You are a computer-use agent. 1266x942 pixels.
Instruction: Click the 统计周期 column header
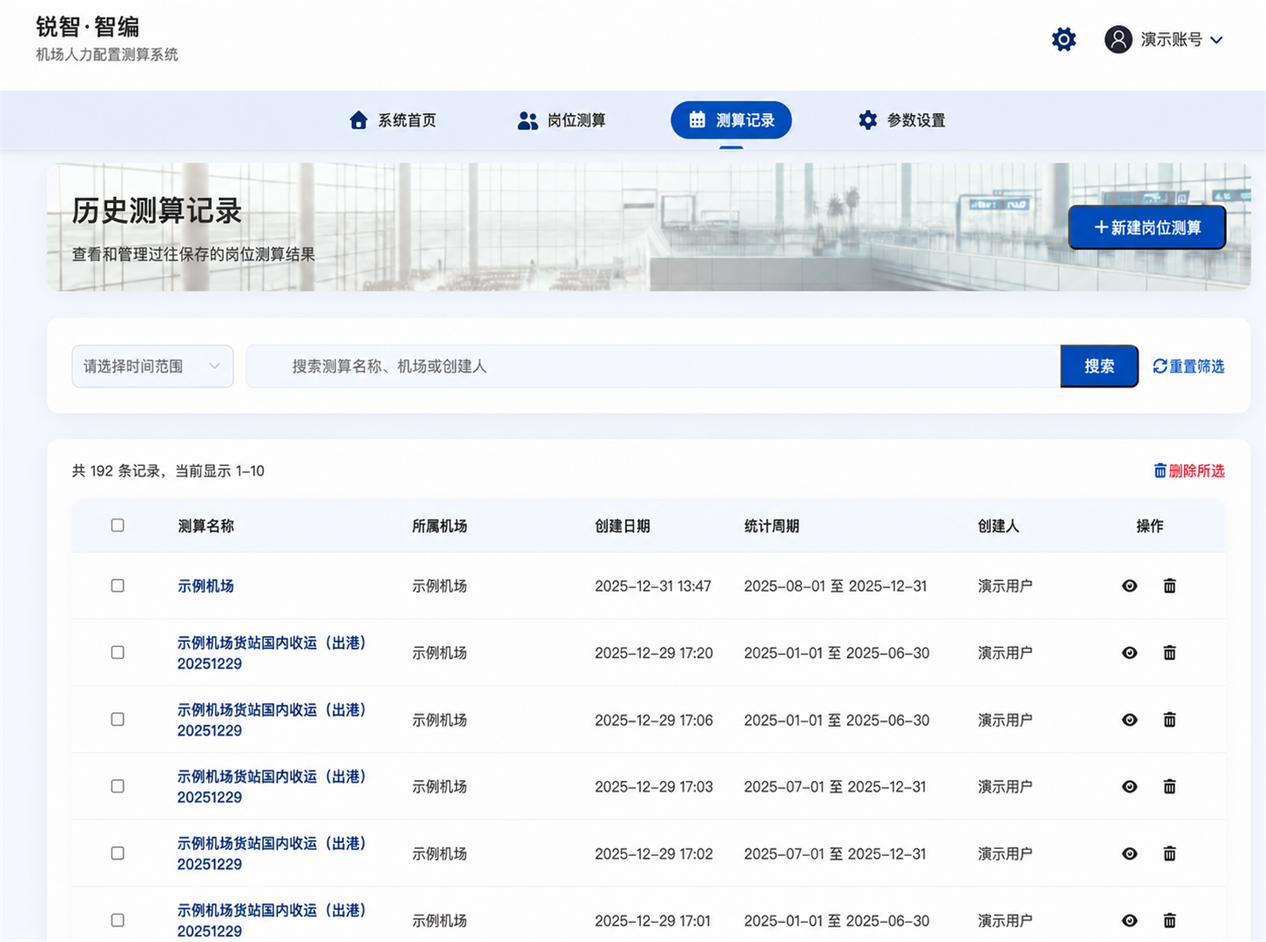(771, 526)
